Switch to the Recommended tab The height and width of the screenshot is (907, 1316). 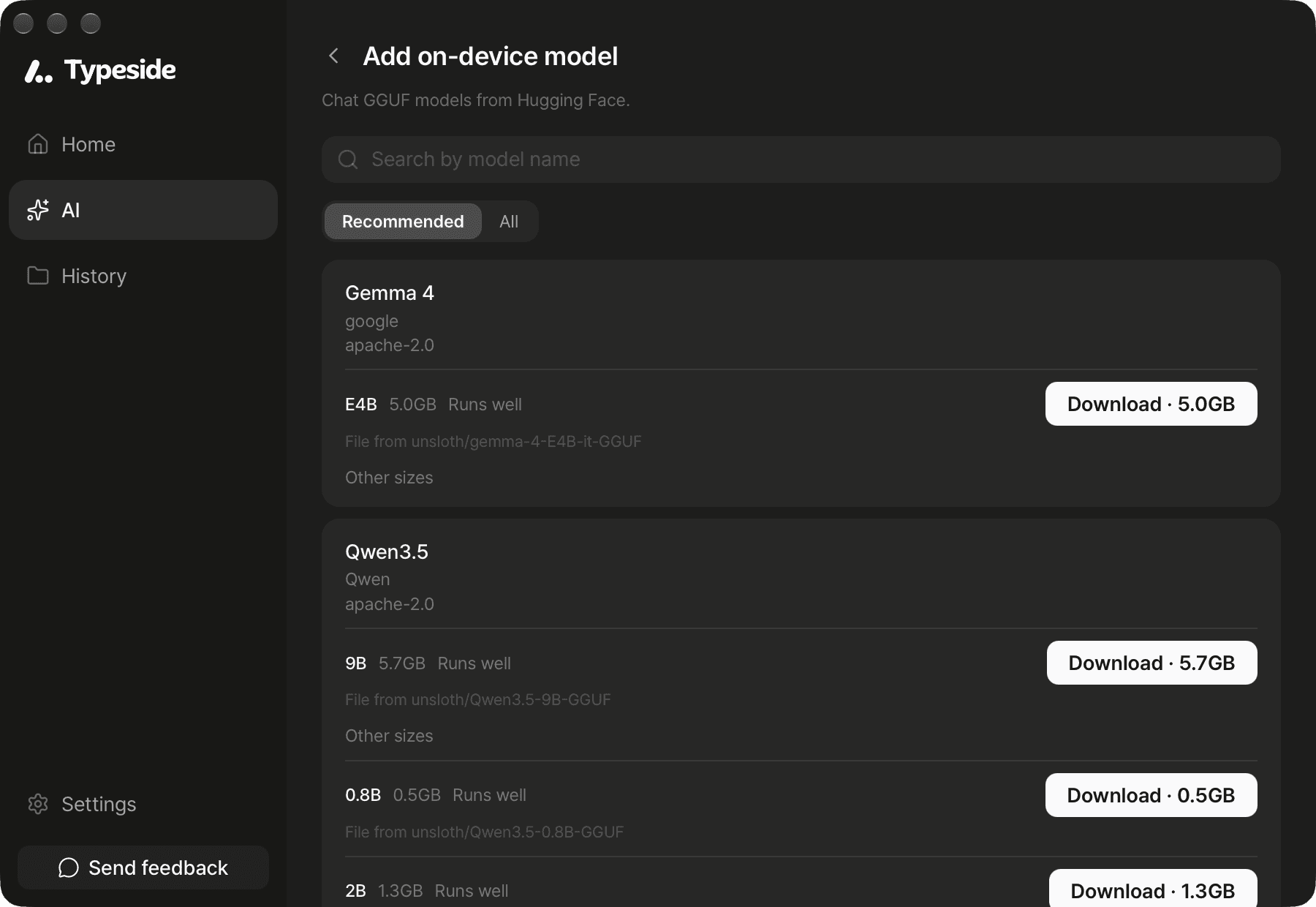pos(403,221)
